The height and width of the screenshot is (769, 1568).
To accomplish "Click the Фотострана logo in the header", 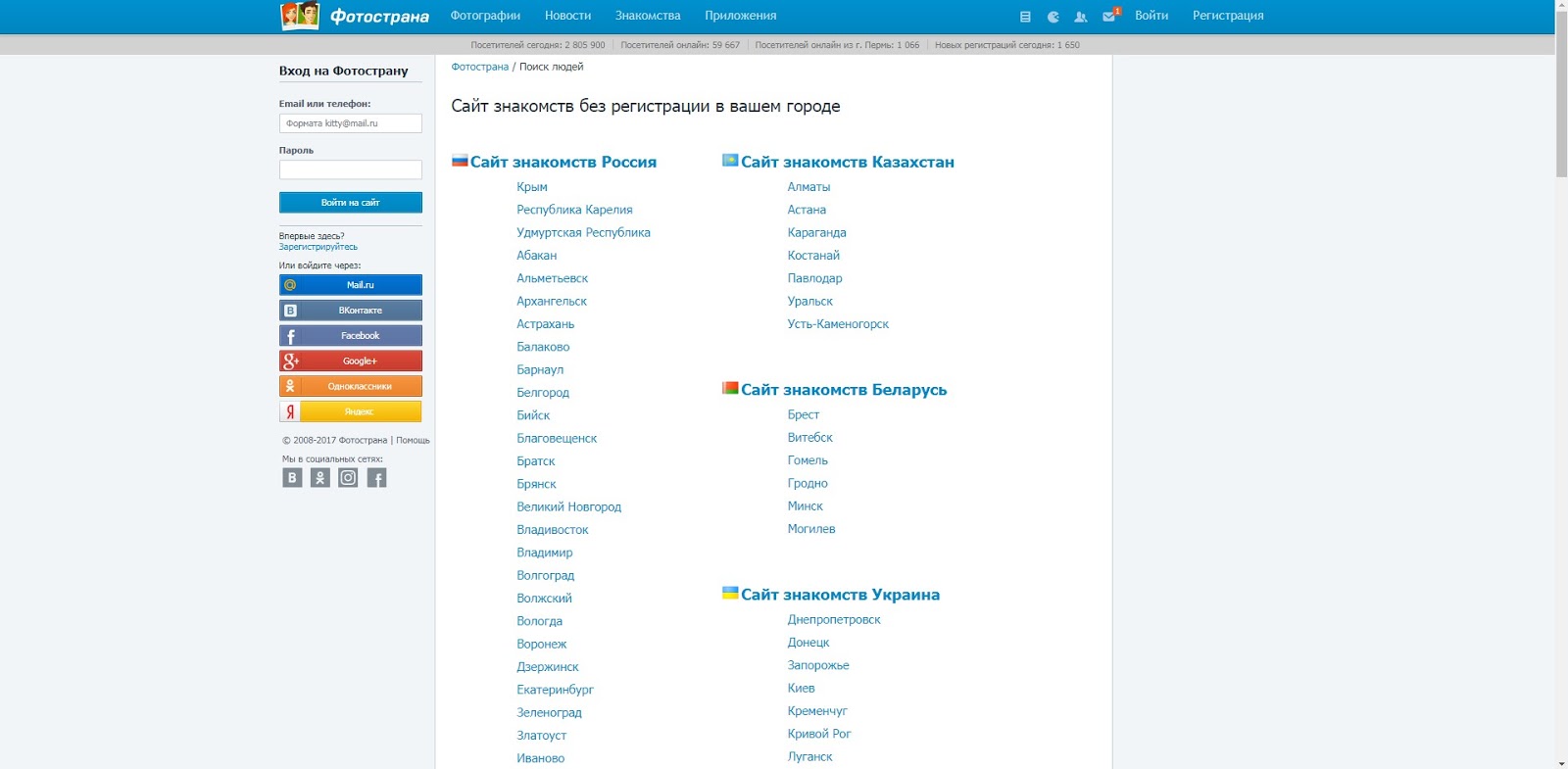I will coord(355,16).
